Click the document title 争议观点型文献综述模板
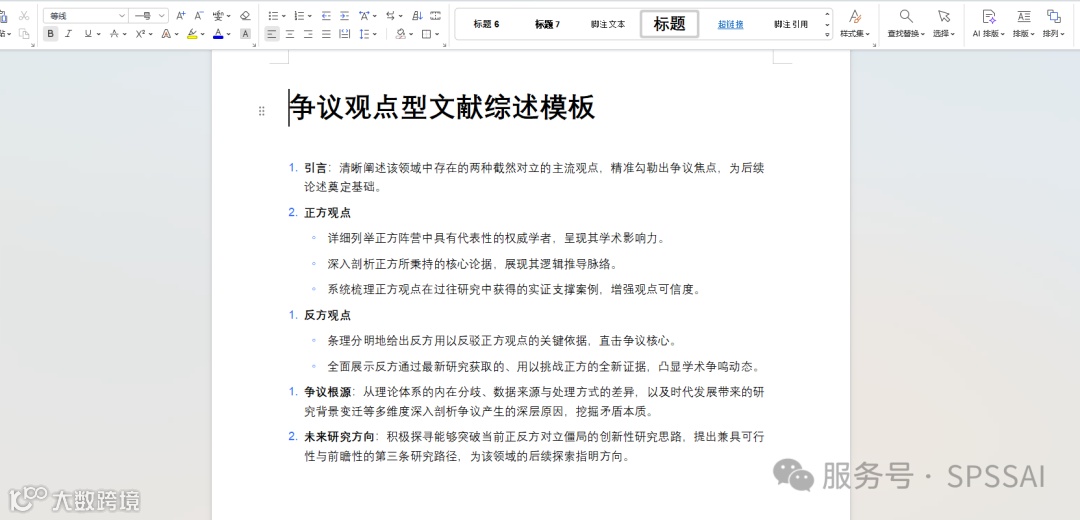 [x=442, y=108]
